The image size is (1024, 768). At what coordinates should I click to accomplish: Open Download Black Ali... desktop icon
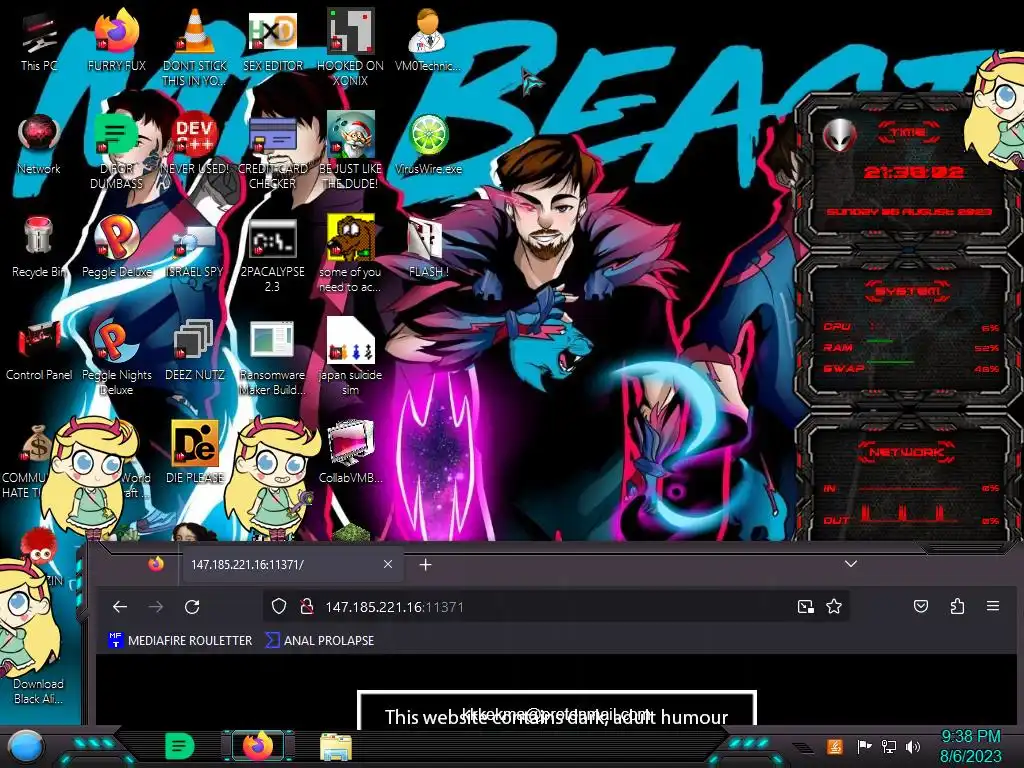click(x=39, y=691)
